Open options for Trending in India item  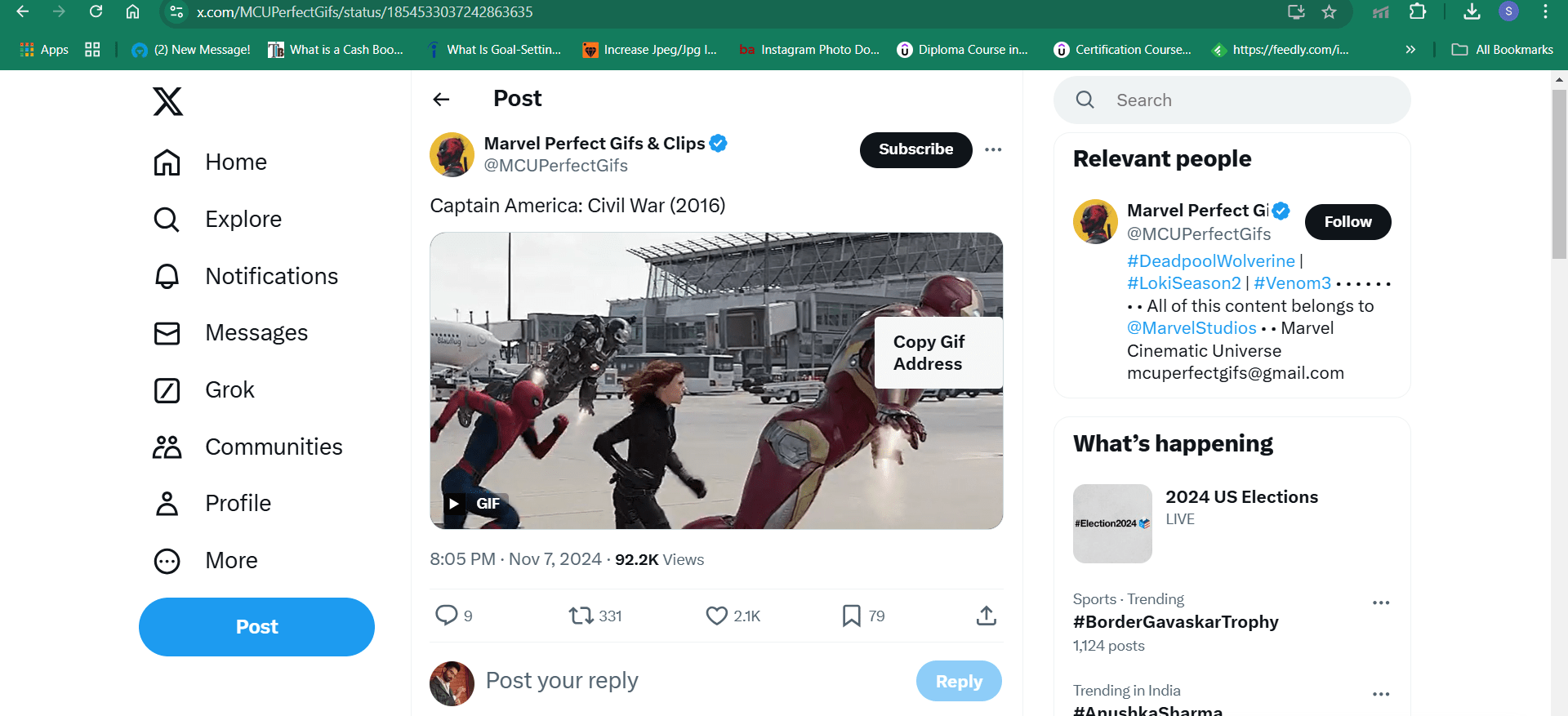[x=1381, y=694]
